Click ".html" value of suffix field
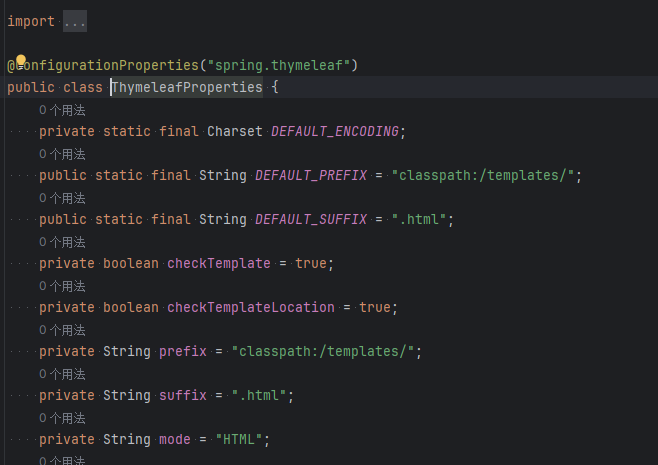Screen dimensions: 658x465 coord(259,395)
